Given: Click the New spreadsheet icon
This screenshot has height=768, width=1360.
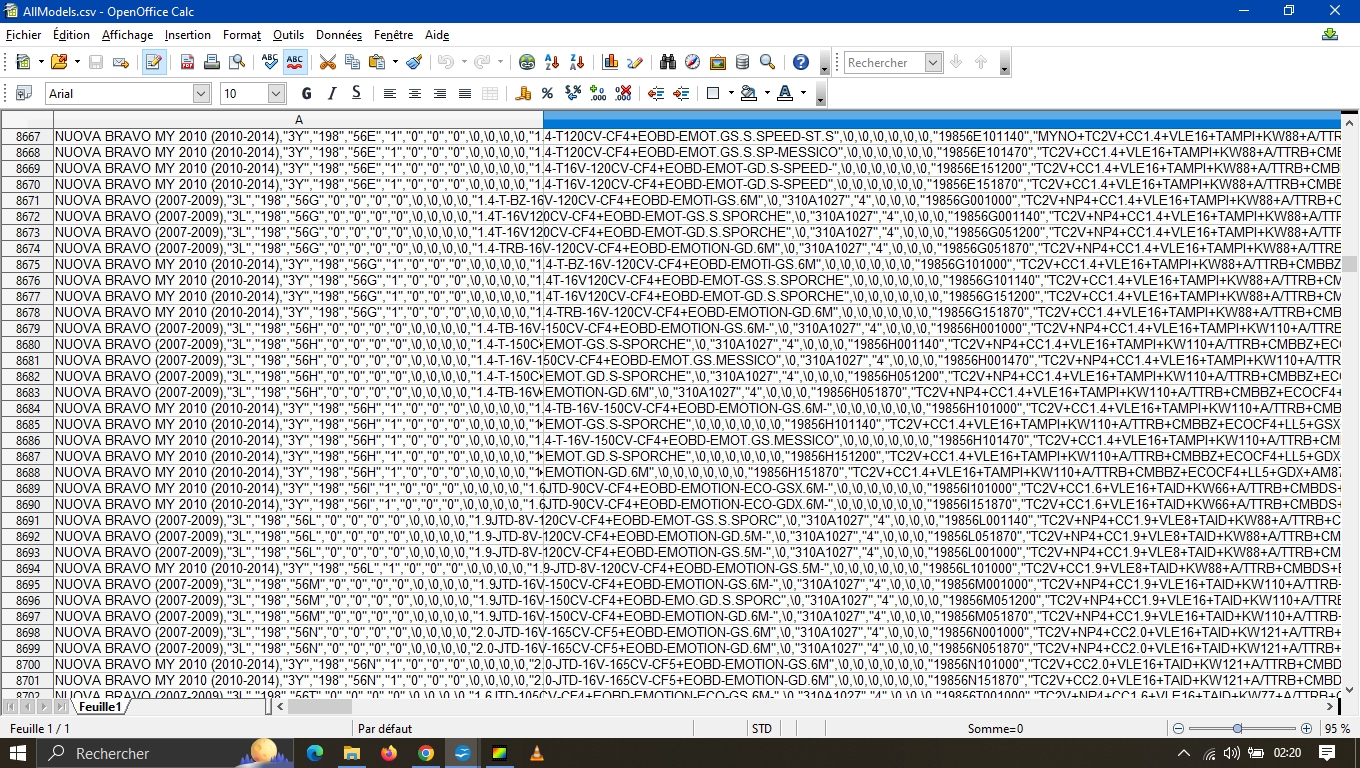Looking at the screenshot, I should coord(22,62).
